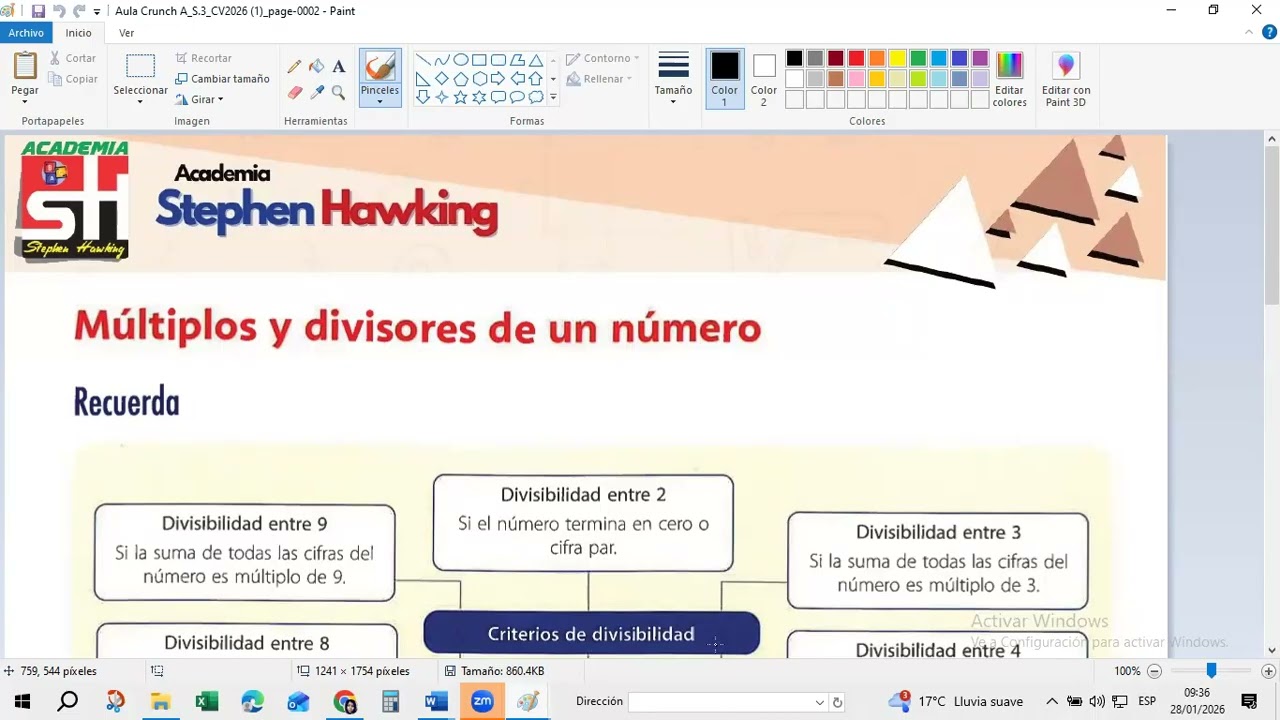
Task: Choose the triangle shape
Action: pyautogui.click(x=536, y=60)
